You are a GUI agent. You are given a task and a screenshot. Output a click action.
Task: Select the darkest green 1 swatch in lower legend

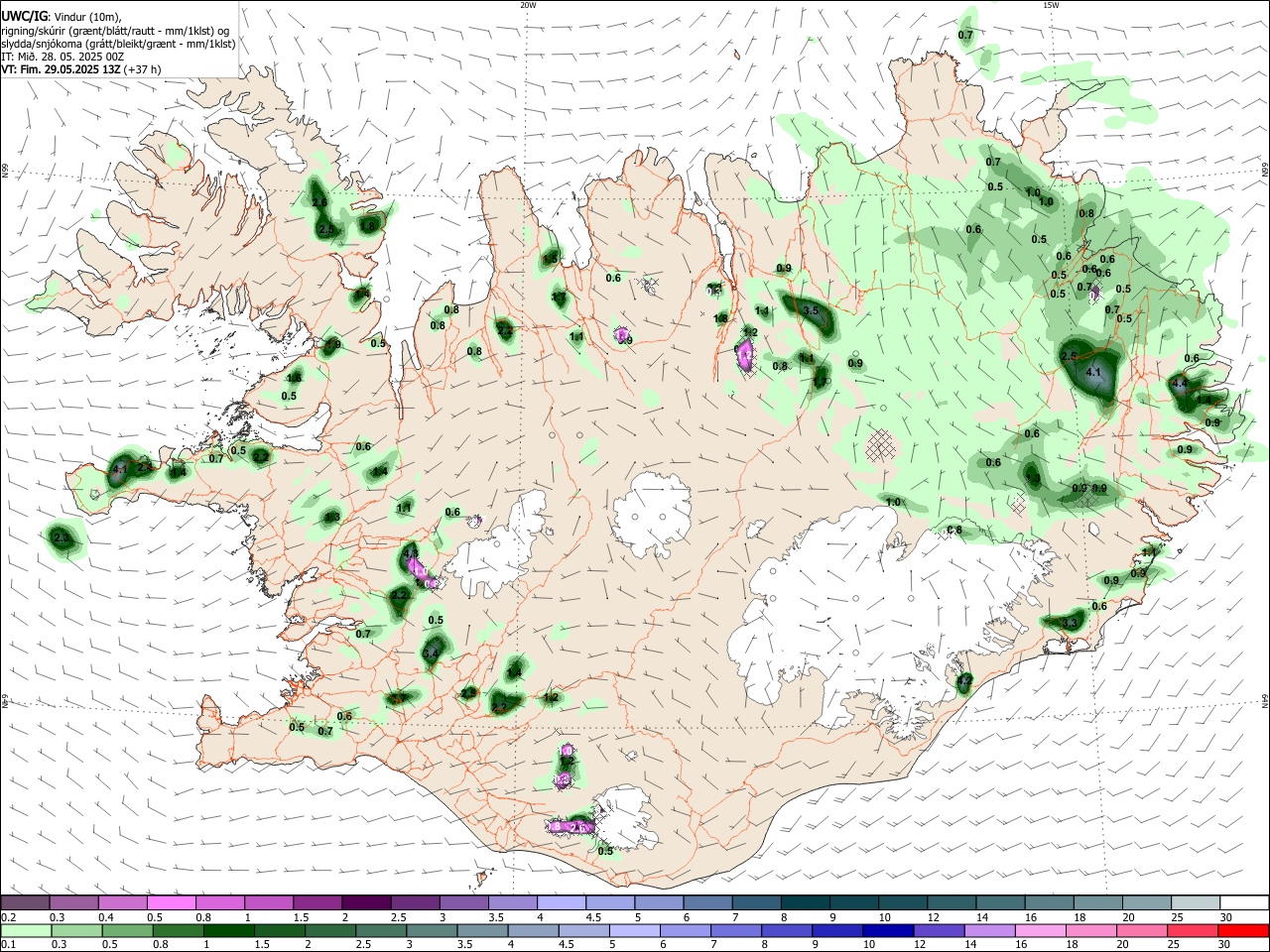pyautogui.click(x=229, y=930)
